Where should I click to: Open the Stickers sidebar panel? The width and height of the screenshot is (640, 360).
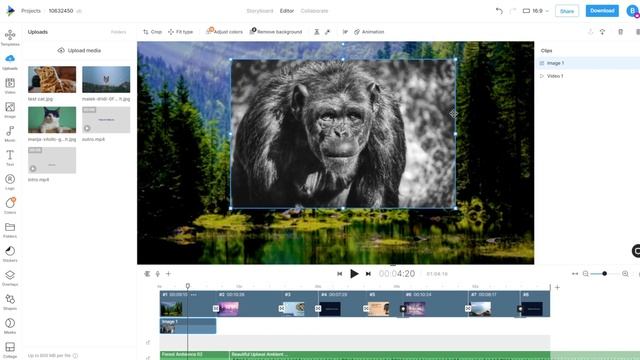pos(10,253)
